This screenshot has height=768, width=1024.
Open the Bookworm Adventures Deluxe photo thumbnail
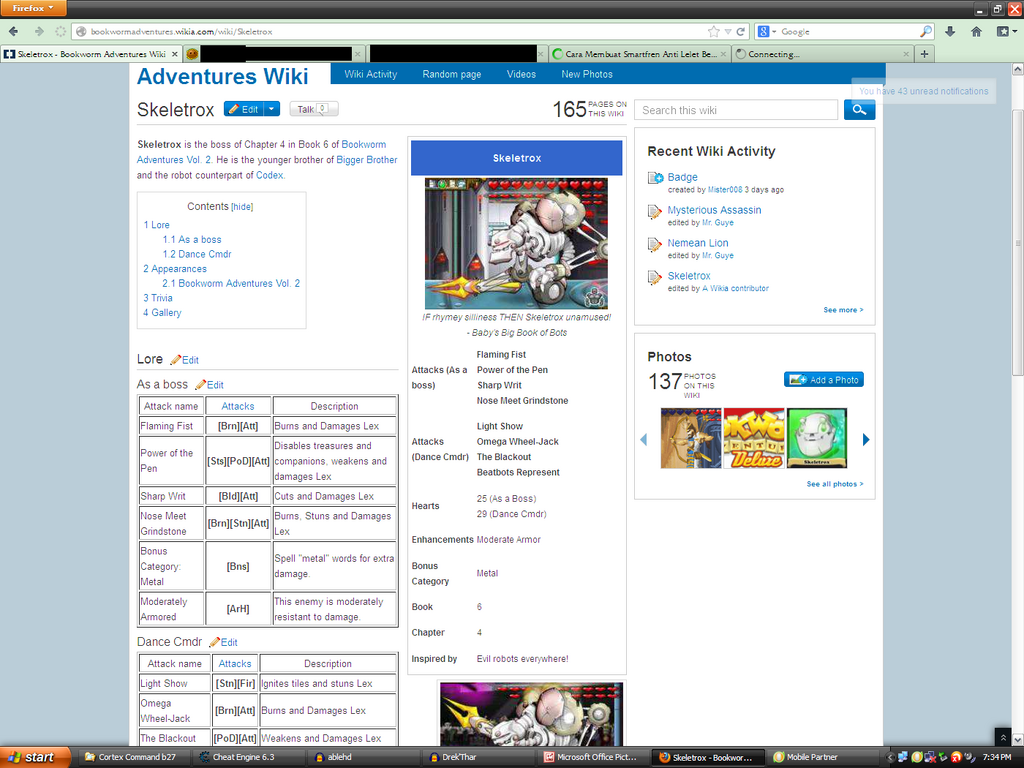click(754, 438)
